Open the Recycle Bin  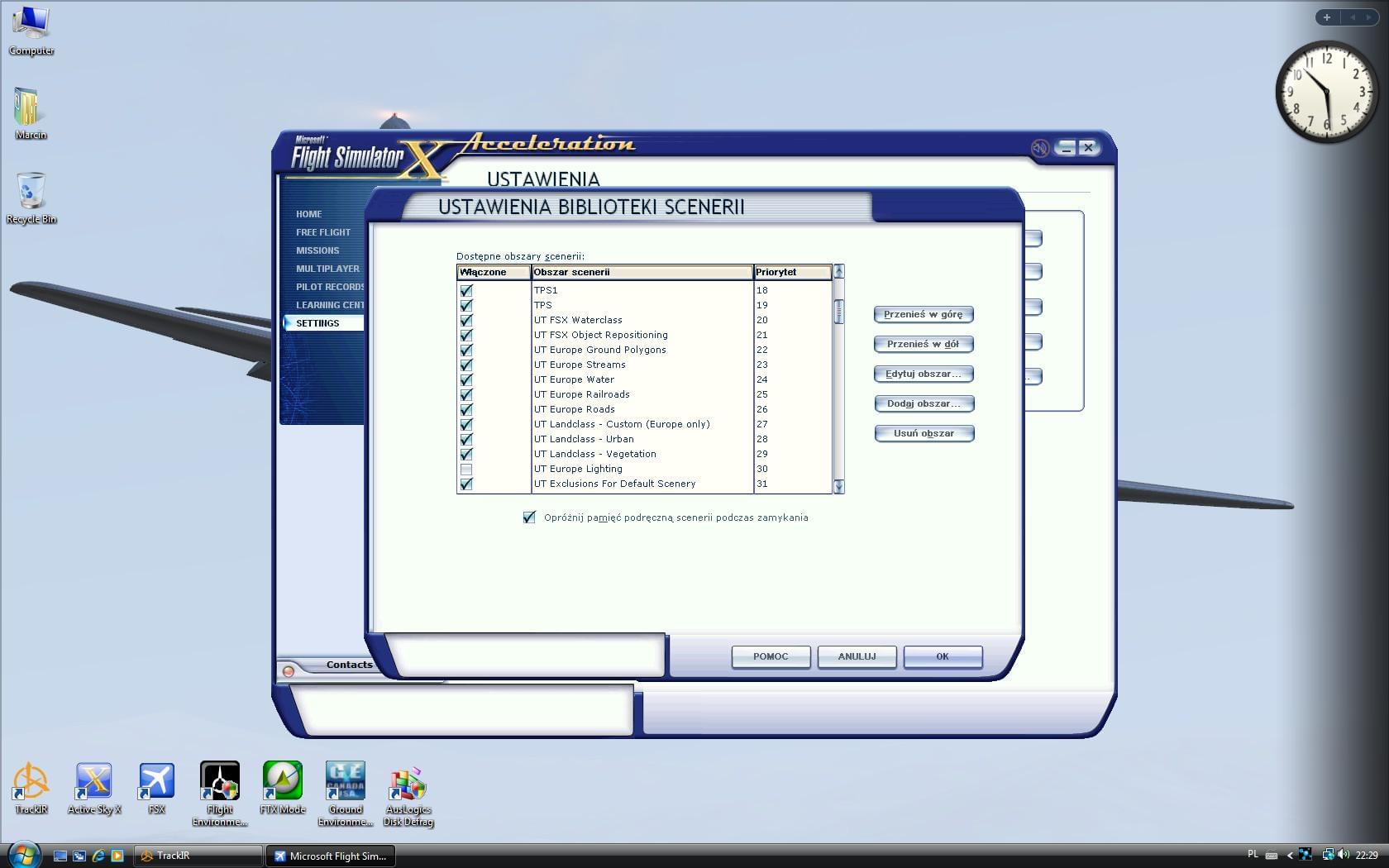(31, 193)
